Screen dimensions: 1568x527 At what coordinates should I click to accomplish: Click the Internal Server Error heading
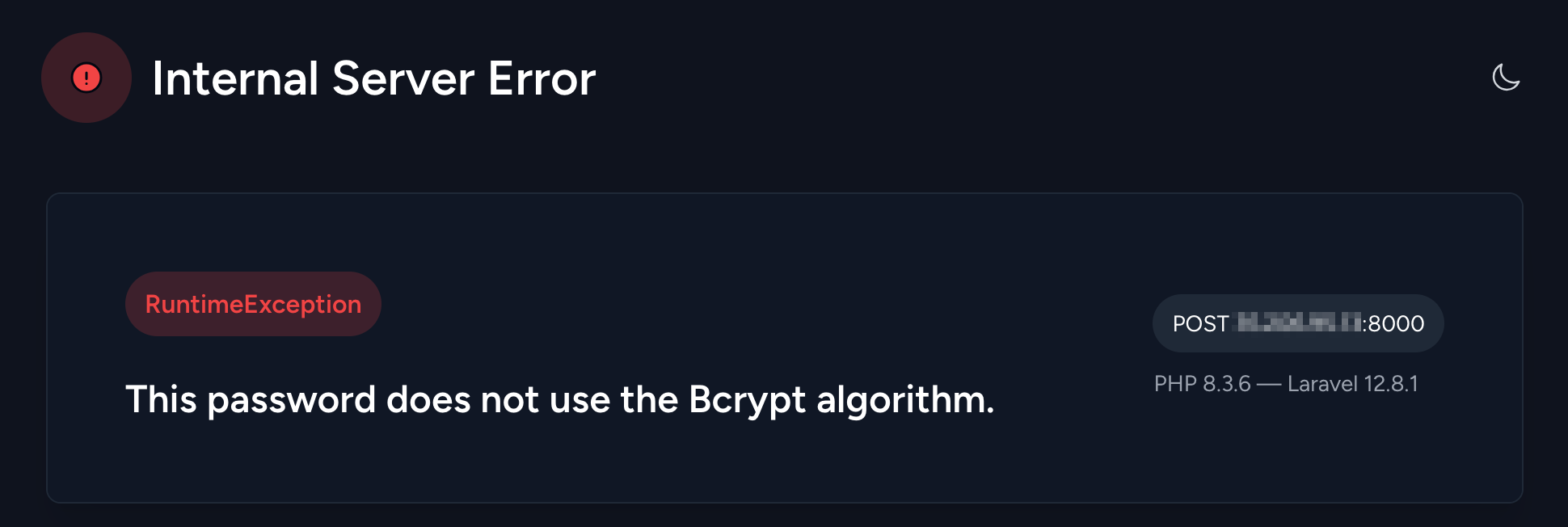(x=373, y=78)
